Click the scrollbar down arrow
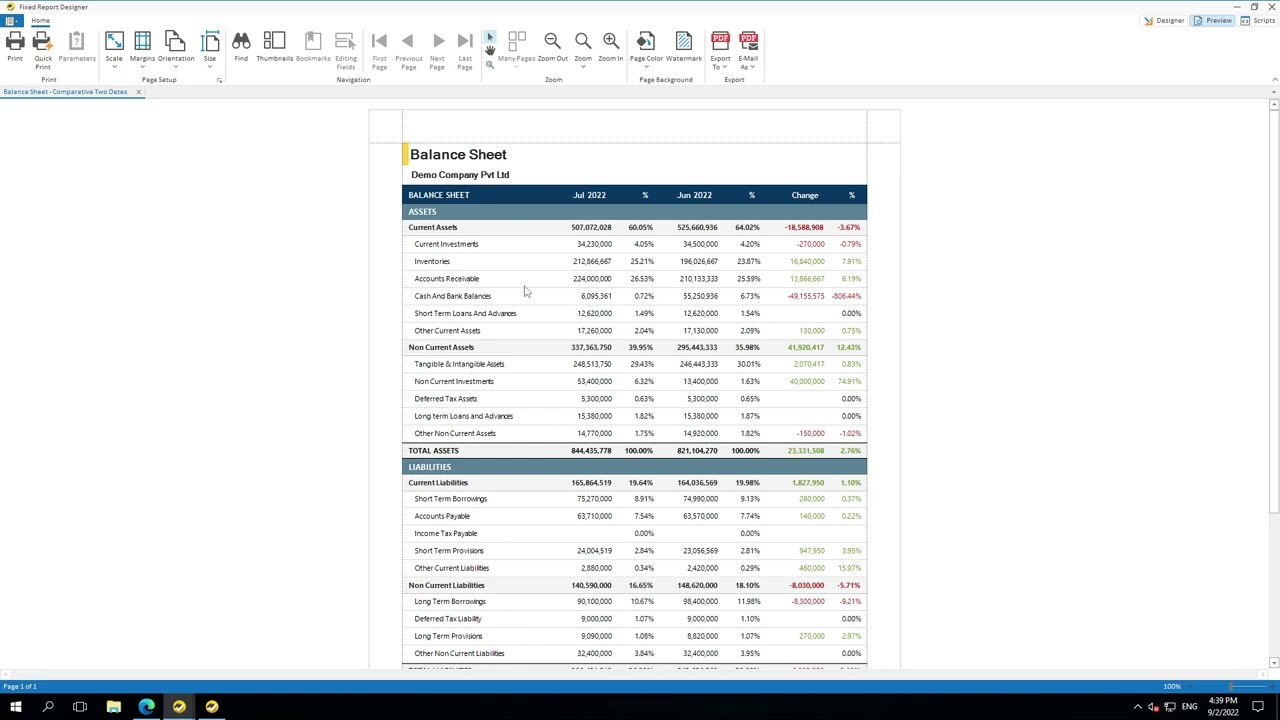The height and width of the screenshot is (720, 1280). click(x=1274, y=663)
